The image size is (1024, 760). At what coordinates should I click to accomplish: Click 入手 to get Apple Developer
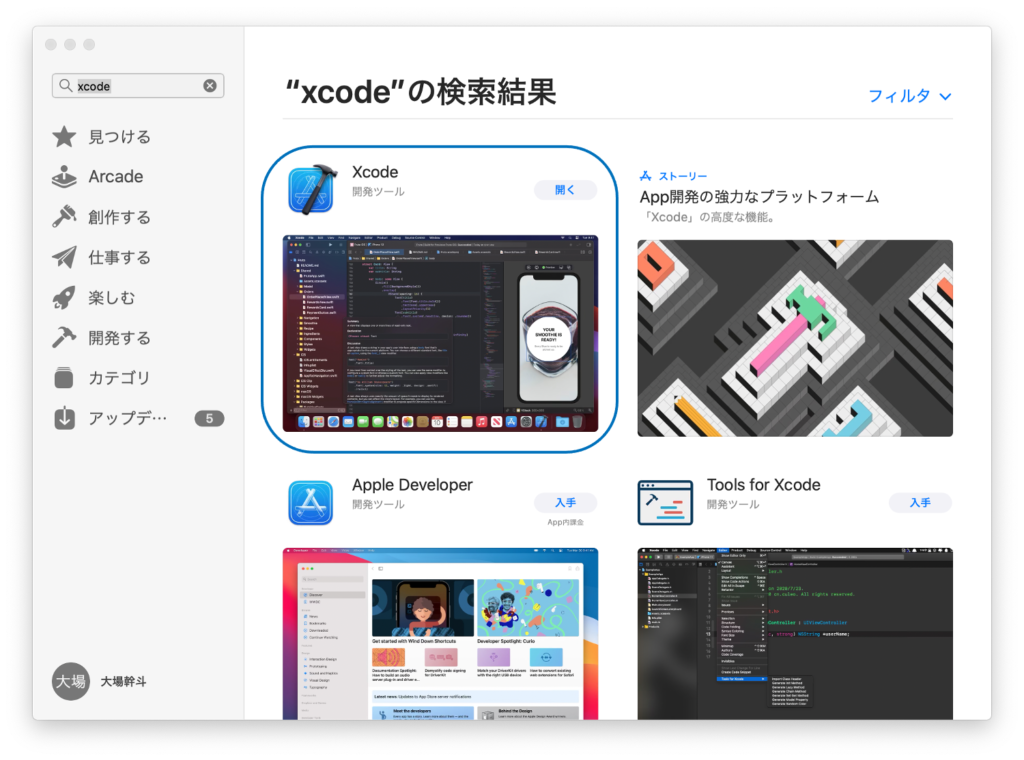point(565,502)
